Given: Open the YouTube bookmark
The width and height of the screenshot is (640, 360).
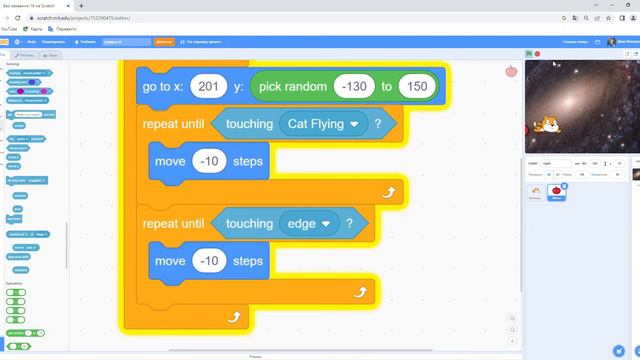Looking at the screenshot, I should 9,29.
